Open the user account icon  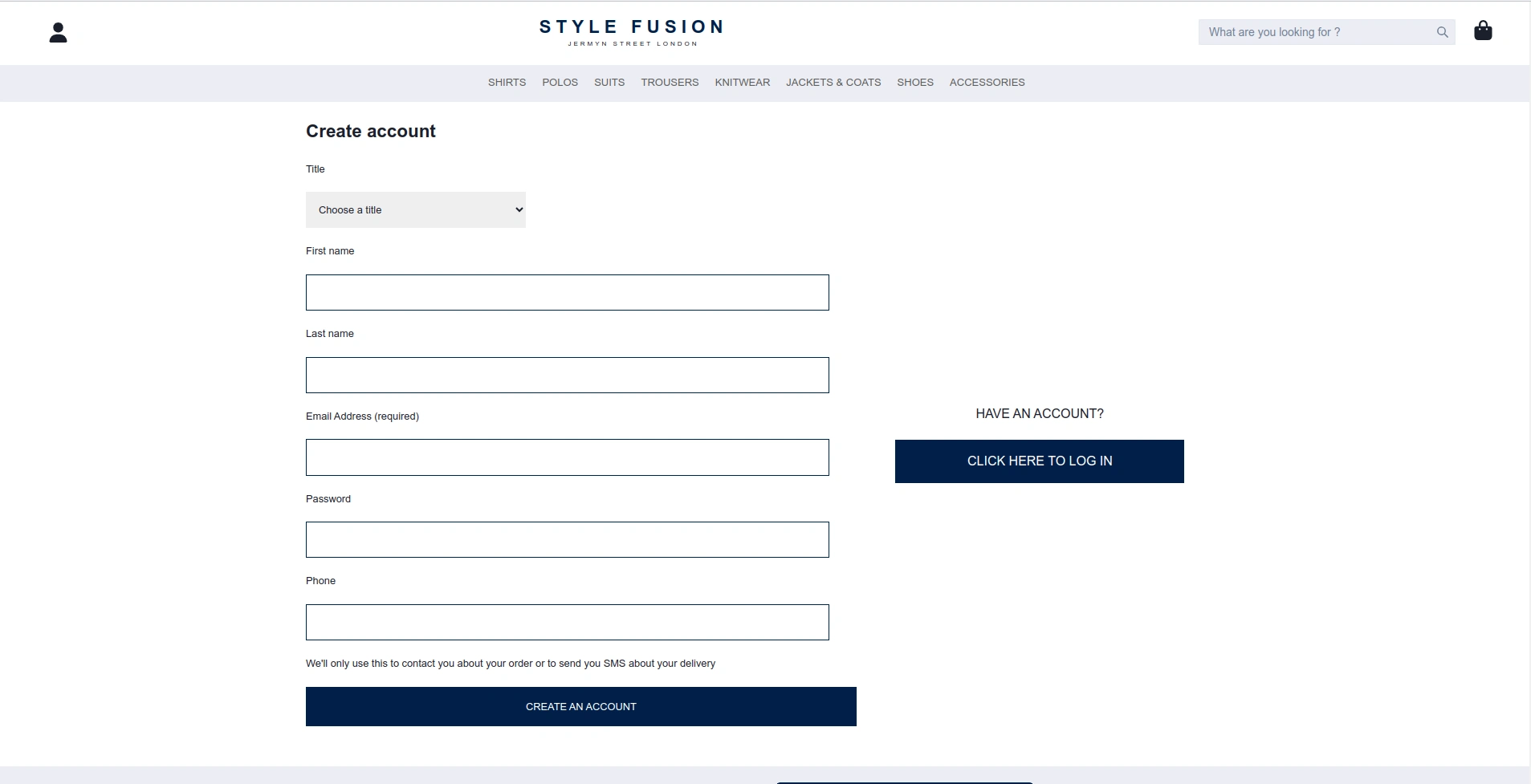[58, 32]
